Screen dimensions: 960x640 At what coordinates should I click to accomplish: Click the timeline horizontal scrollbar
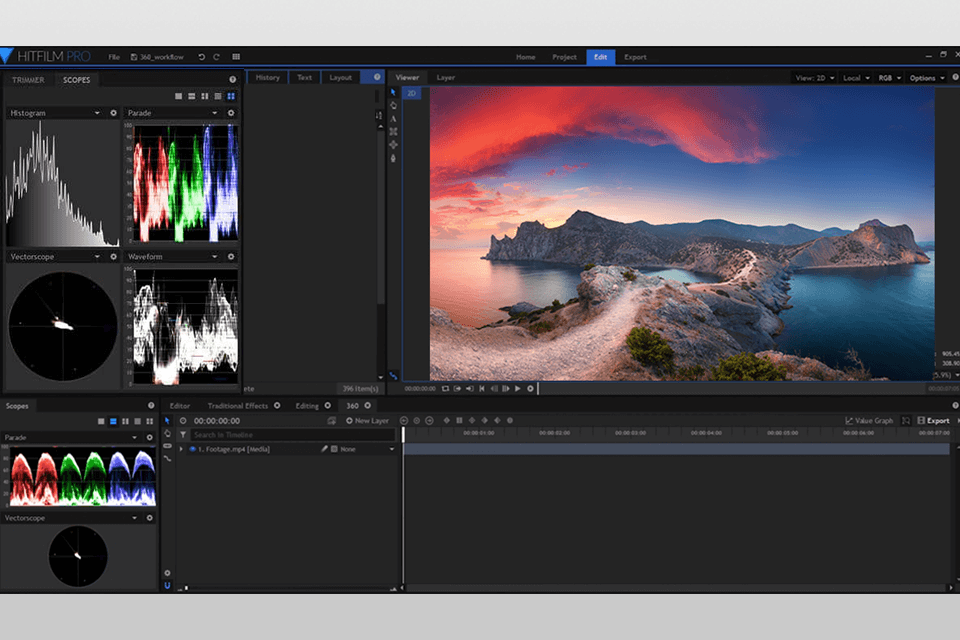pos(677,588)
